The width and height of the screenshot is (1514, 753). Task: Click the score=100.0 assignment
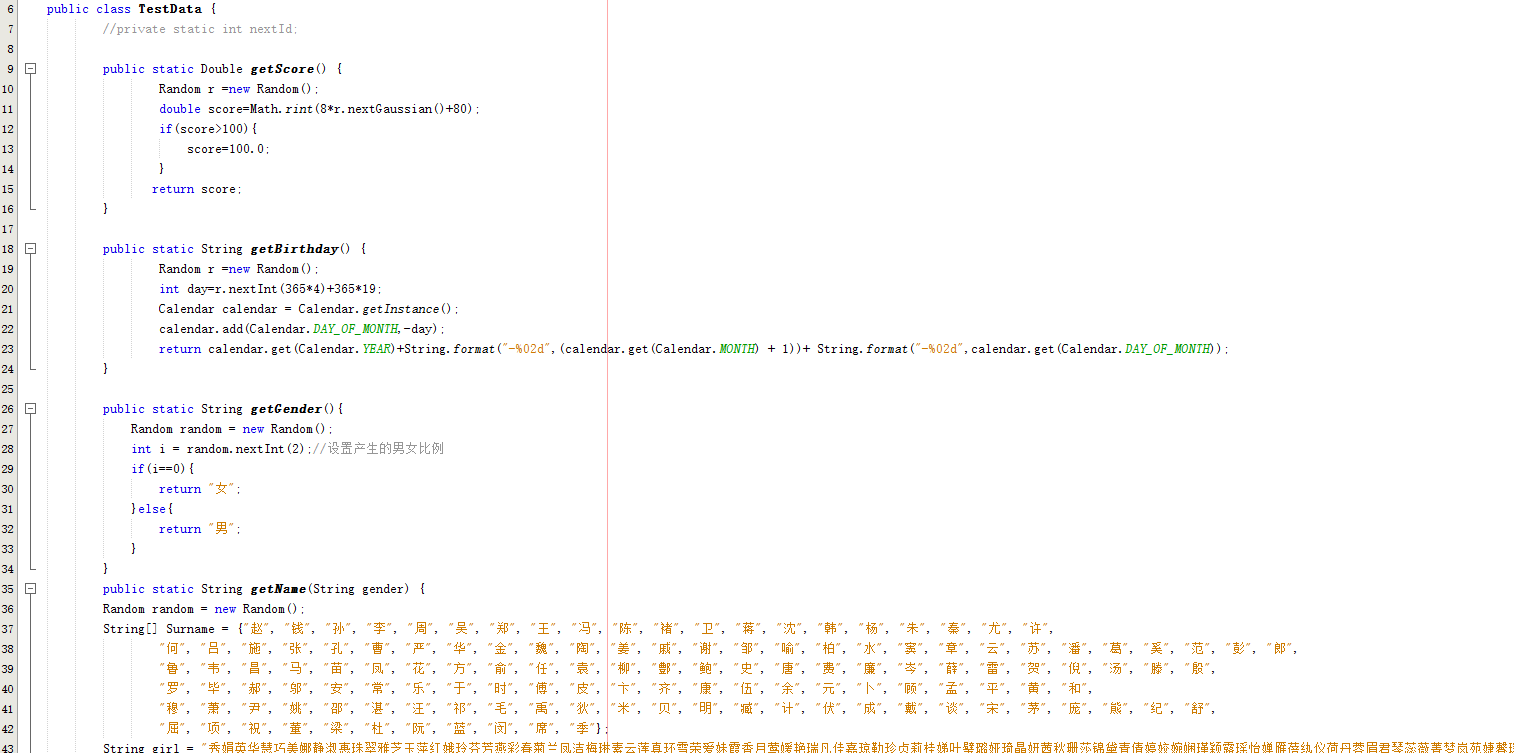coord(228,149)
